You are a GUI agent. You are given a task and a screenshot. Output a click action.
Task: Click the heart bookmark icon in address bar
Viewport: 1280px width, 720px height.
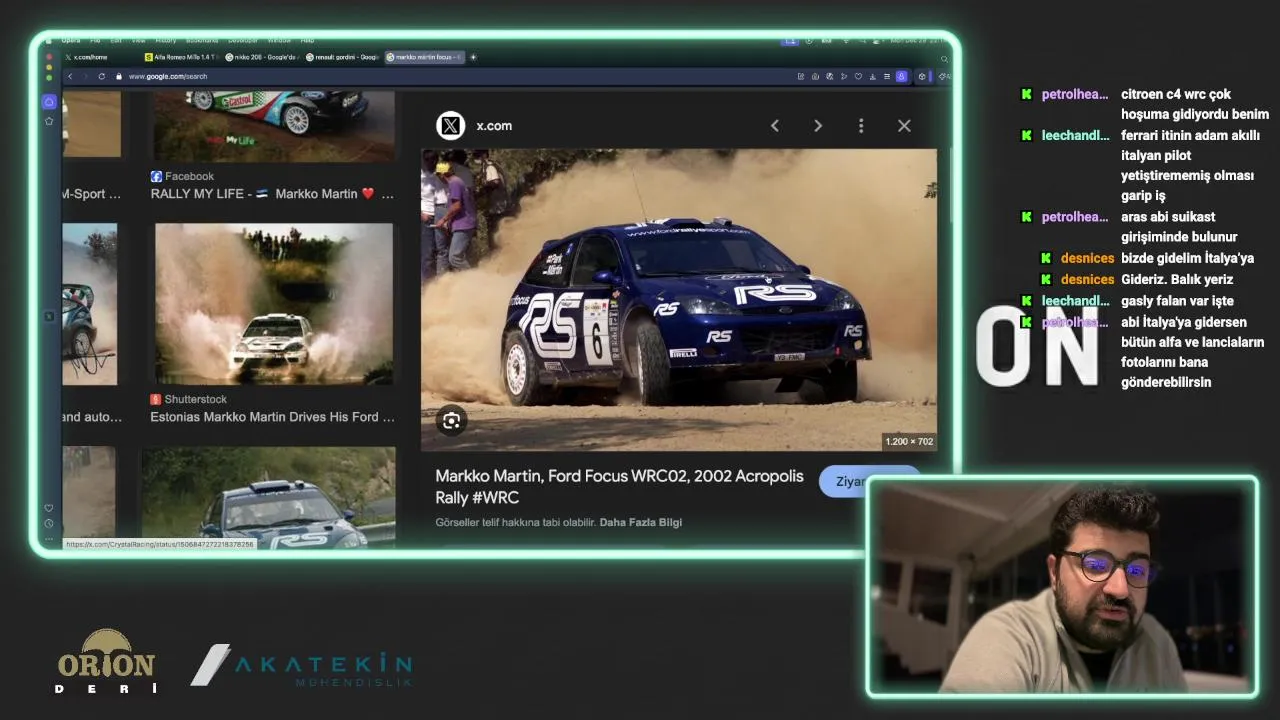coord(858,76)
